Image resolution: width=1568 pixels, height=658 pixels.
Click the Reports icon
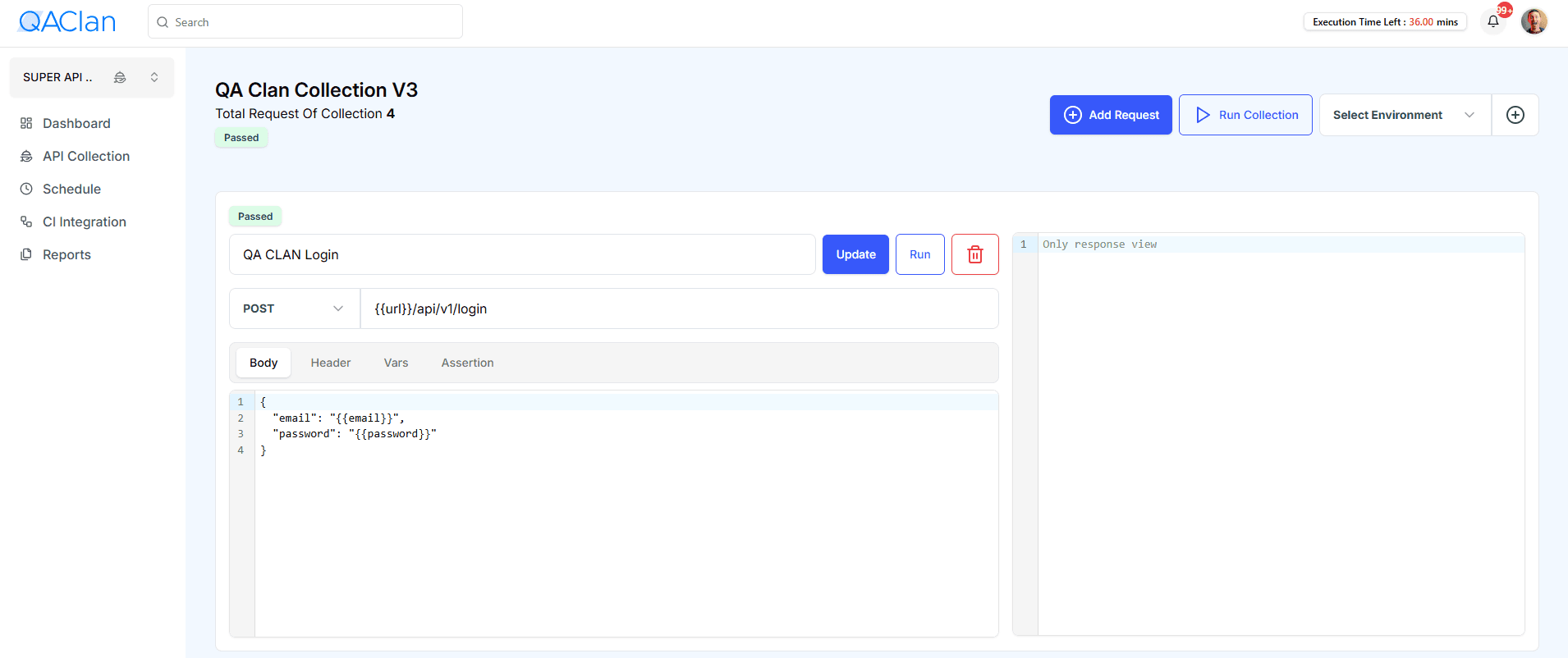click(x=26, y=254)
